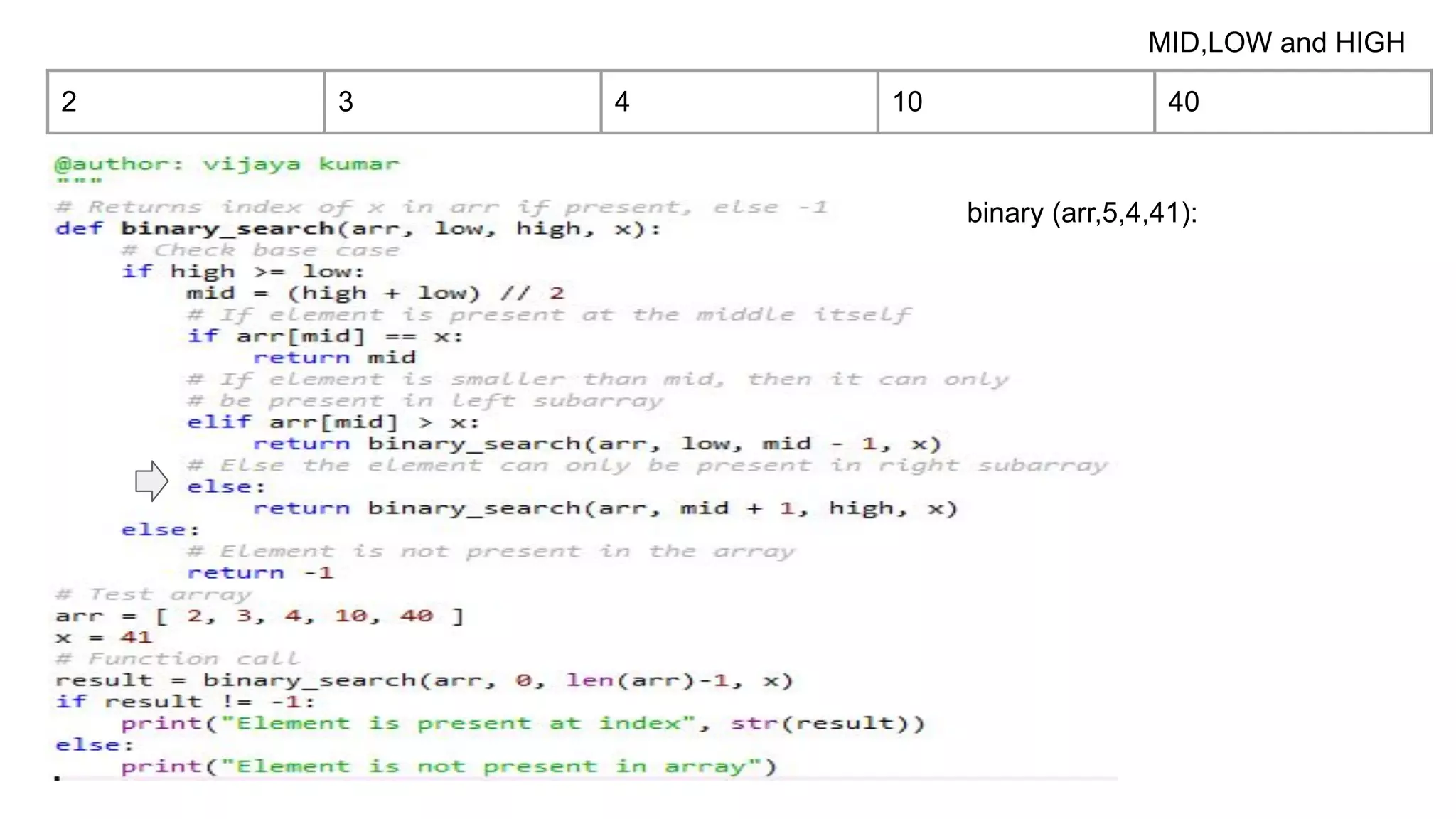Click the '# Returns index of x in arr' comment

coord(441,208)
